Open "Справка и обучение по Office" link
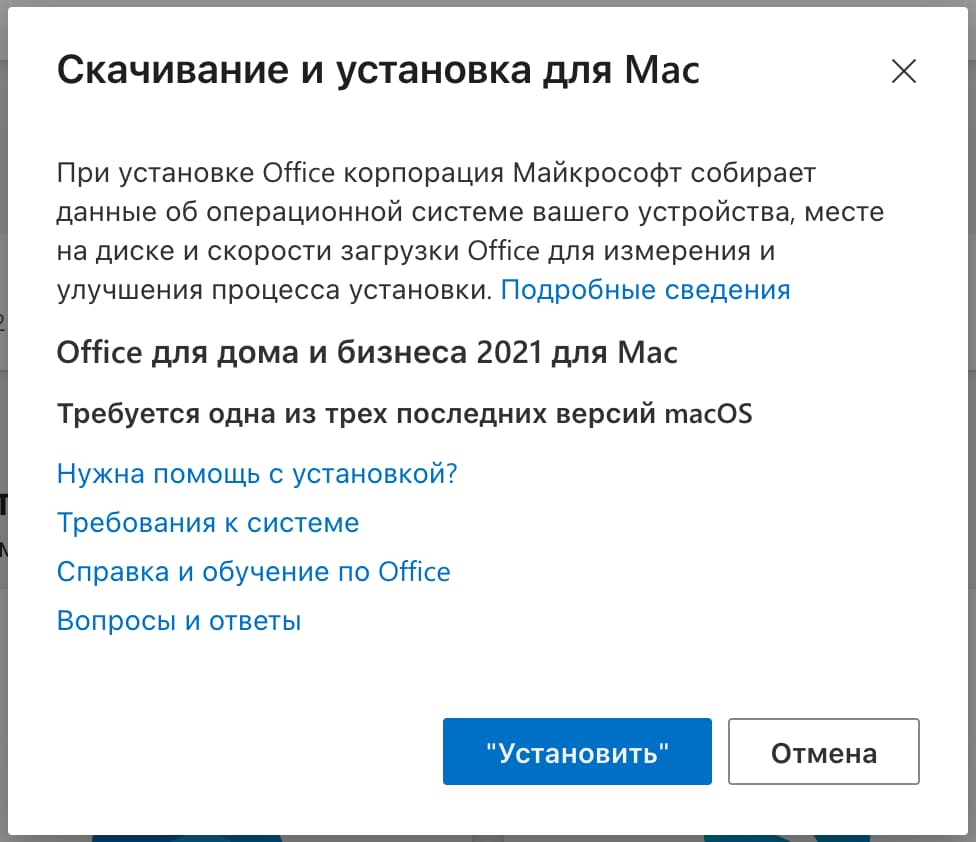 (x=253, y=572)
